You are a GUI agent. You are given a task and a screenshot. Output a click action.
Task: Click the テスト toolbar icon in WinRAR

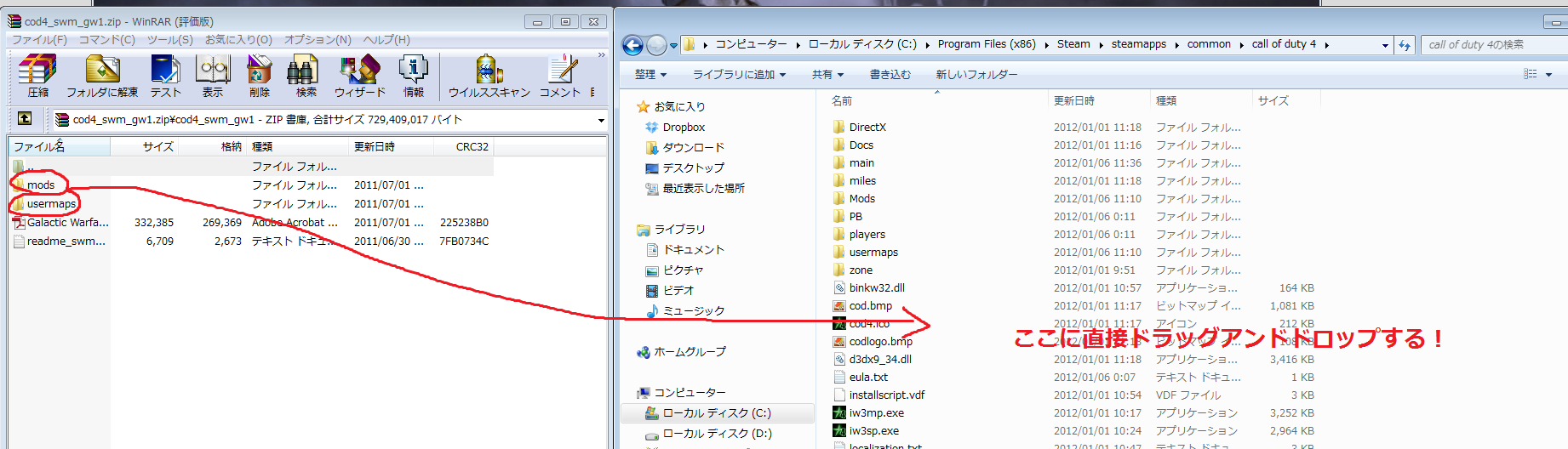165,76
